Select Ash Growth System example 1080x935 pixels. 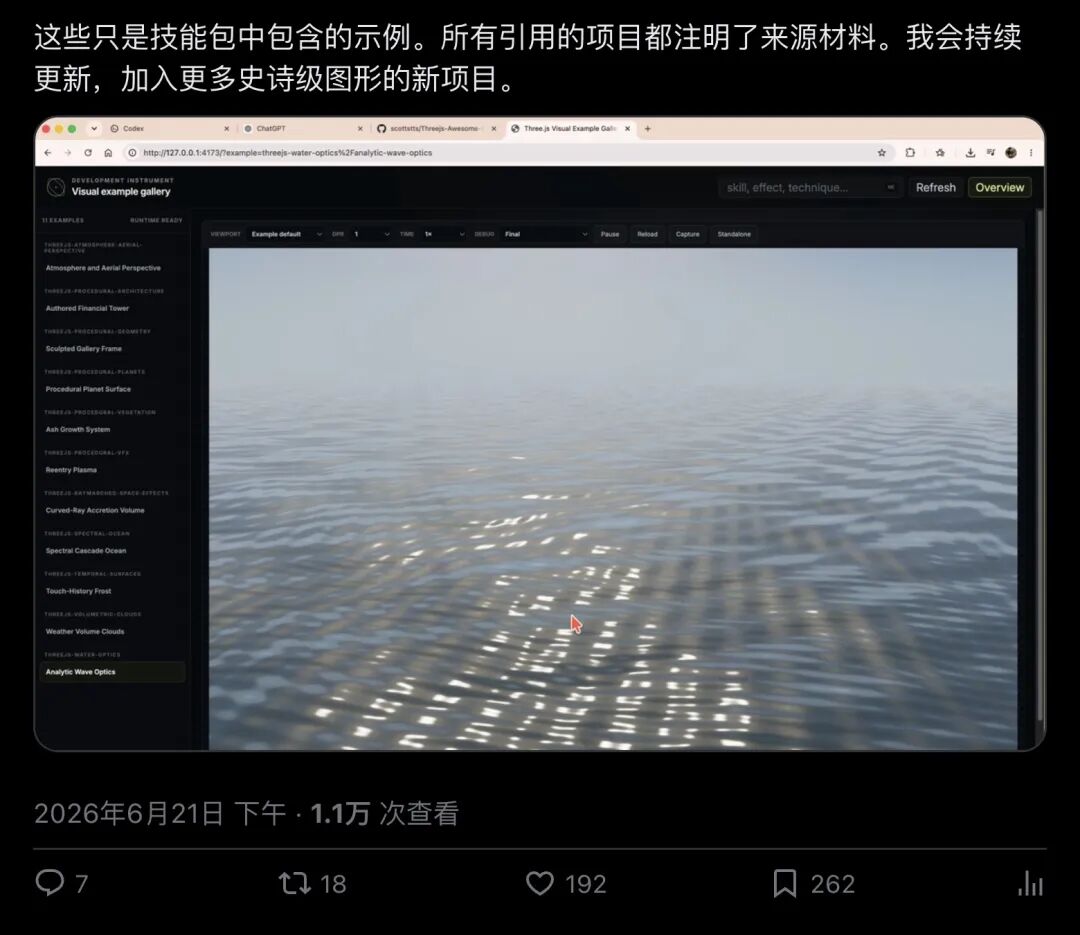[x=112, y=429]
